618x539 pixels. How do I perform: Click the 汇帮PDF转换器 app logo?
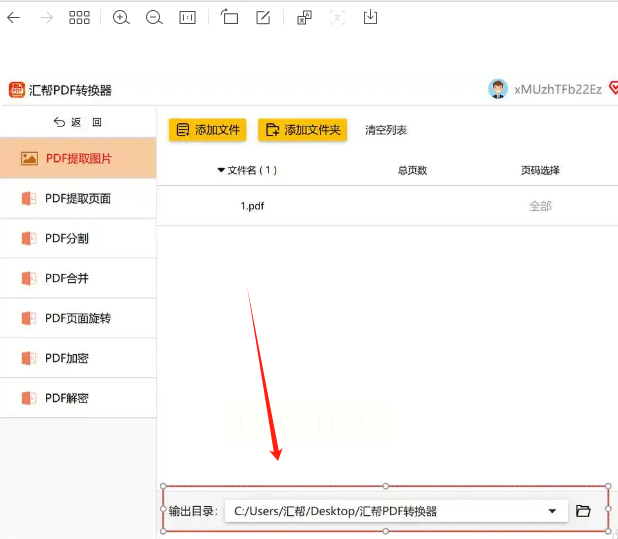point(17,90)
